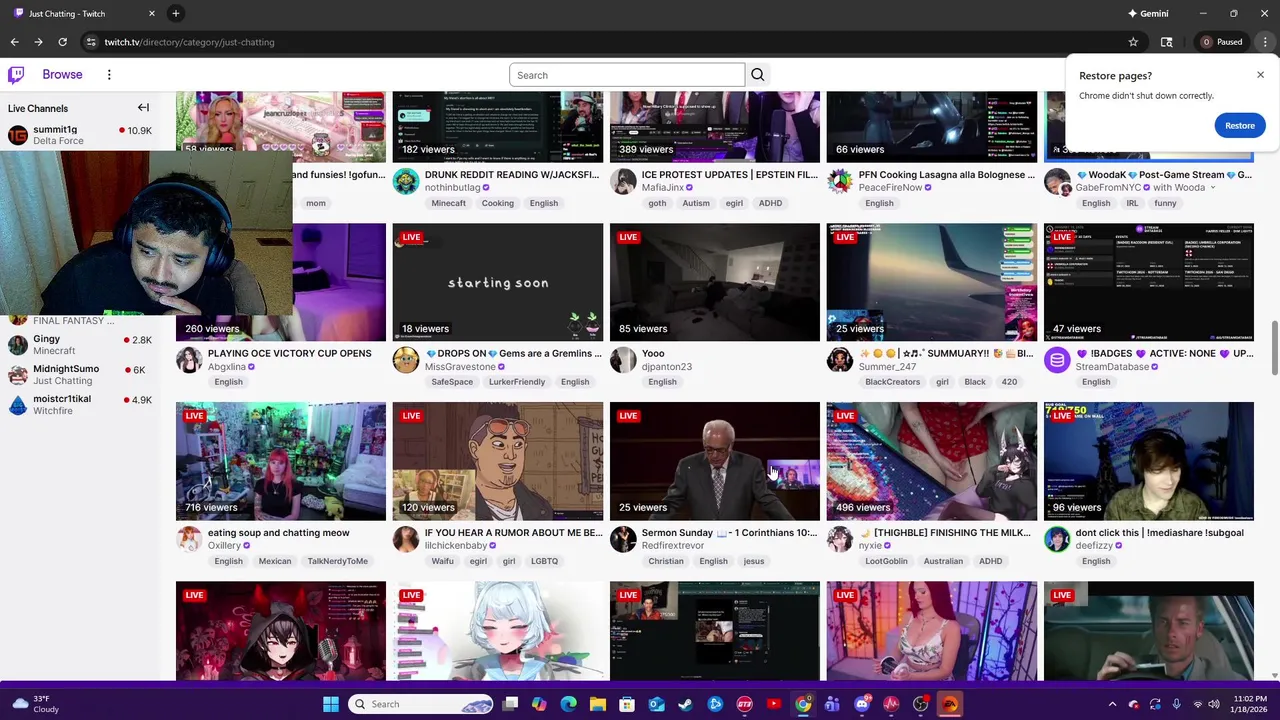Open the Sermon Sunday stream thumbnail
The height and width of the screenshot is (720, 1280).
714,461
